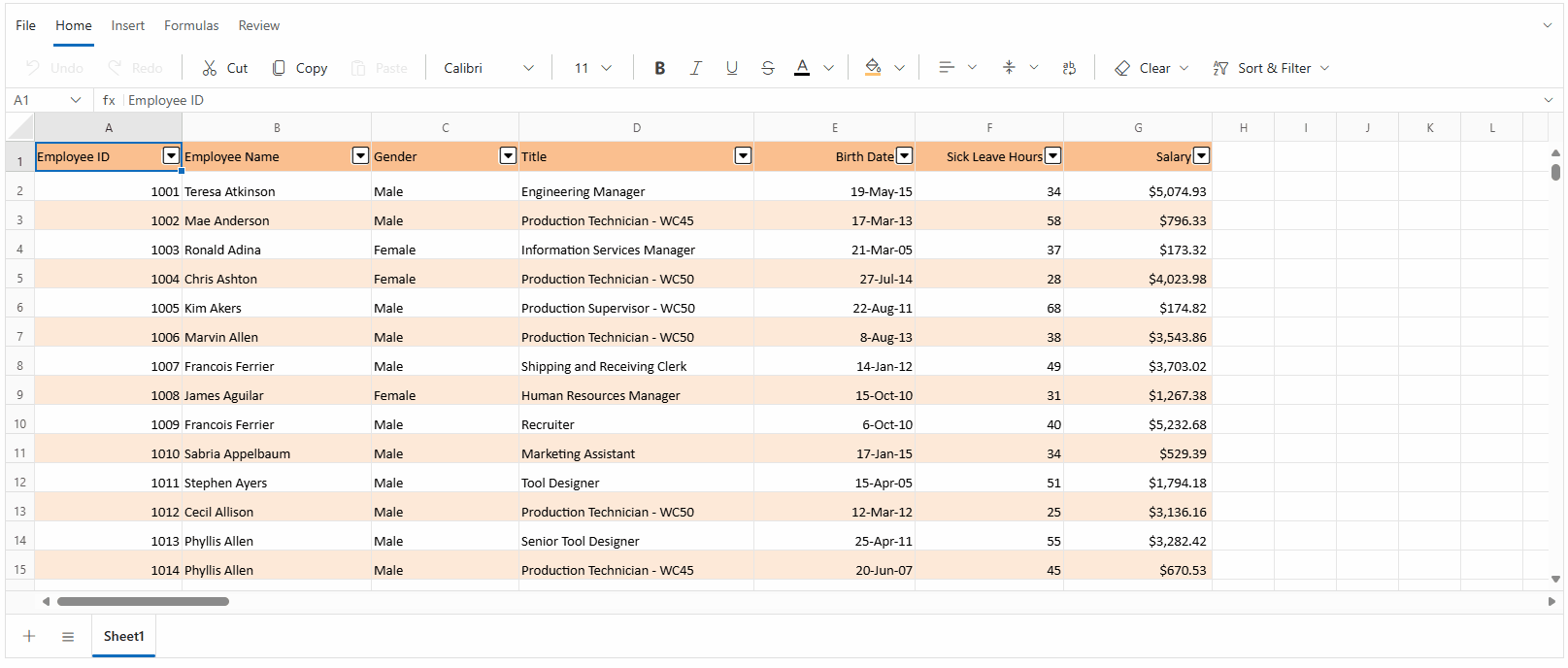Open the Insert ribbon tab

click(127, 25)
